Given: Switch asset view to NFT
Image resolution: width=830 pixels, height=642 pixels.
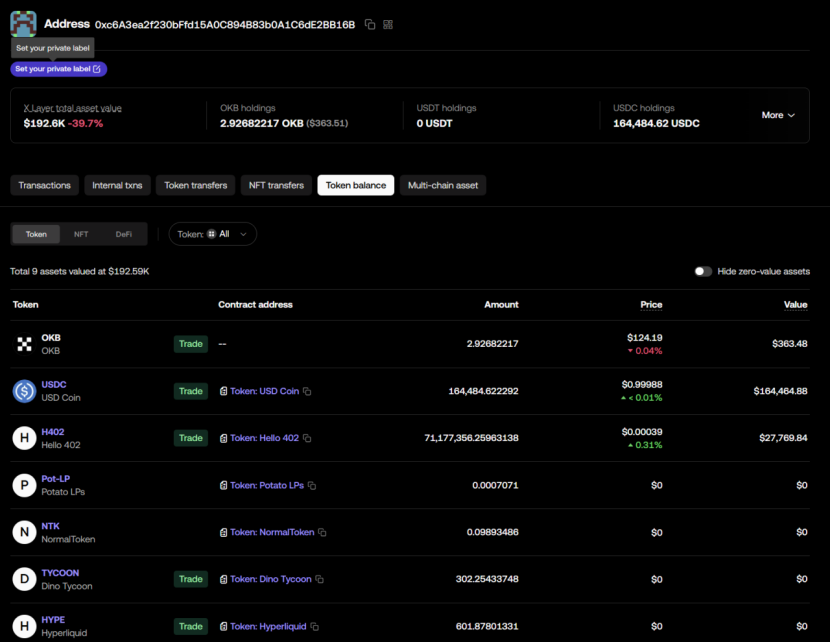Looking at the screenshot, I should pos(81,234).
